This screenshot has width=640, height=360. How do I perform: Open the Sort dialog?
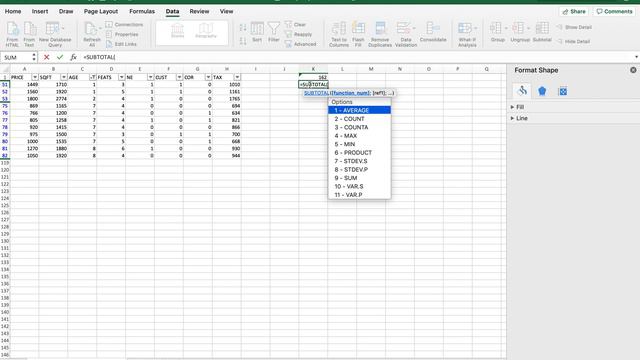(257, 32)
